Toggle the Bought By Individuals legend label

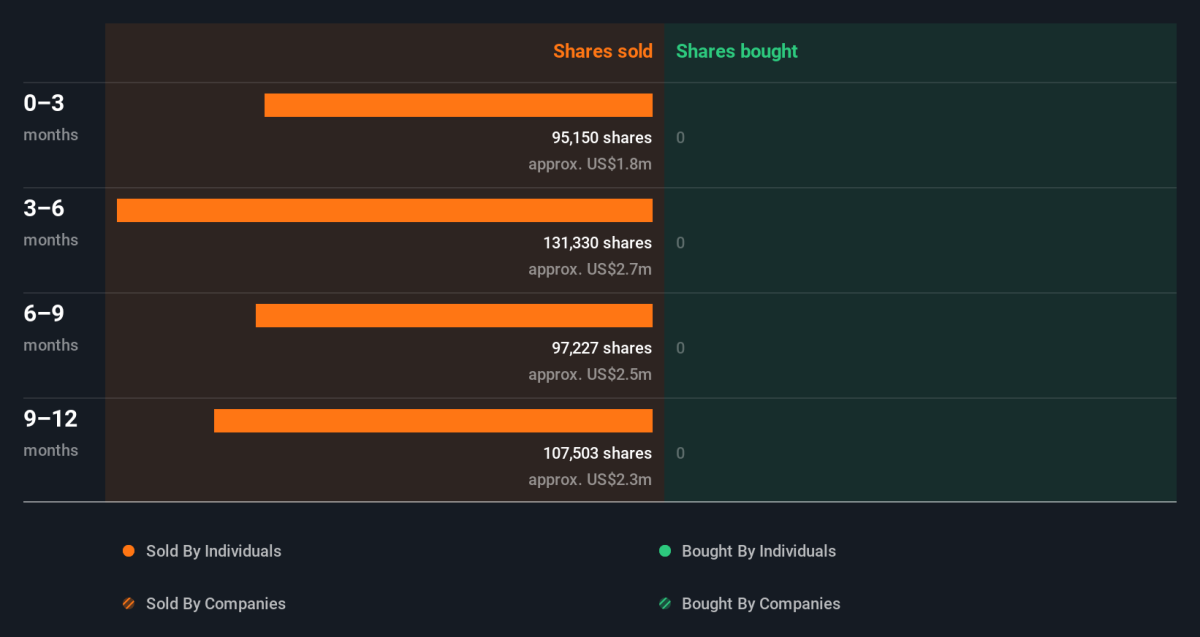759,551
